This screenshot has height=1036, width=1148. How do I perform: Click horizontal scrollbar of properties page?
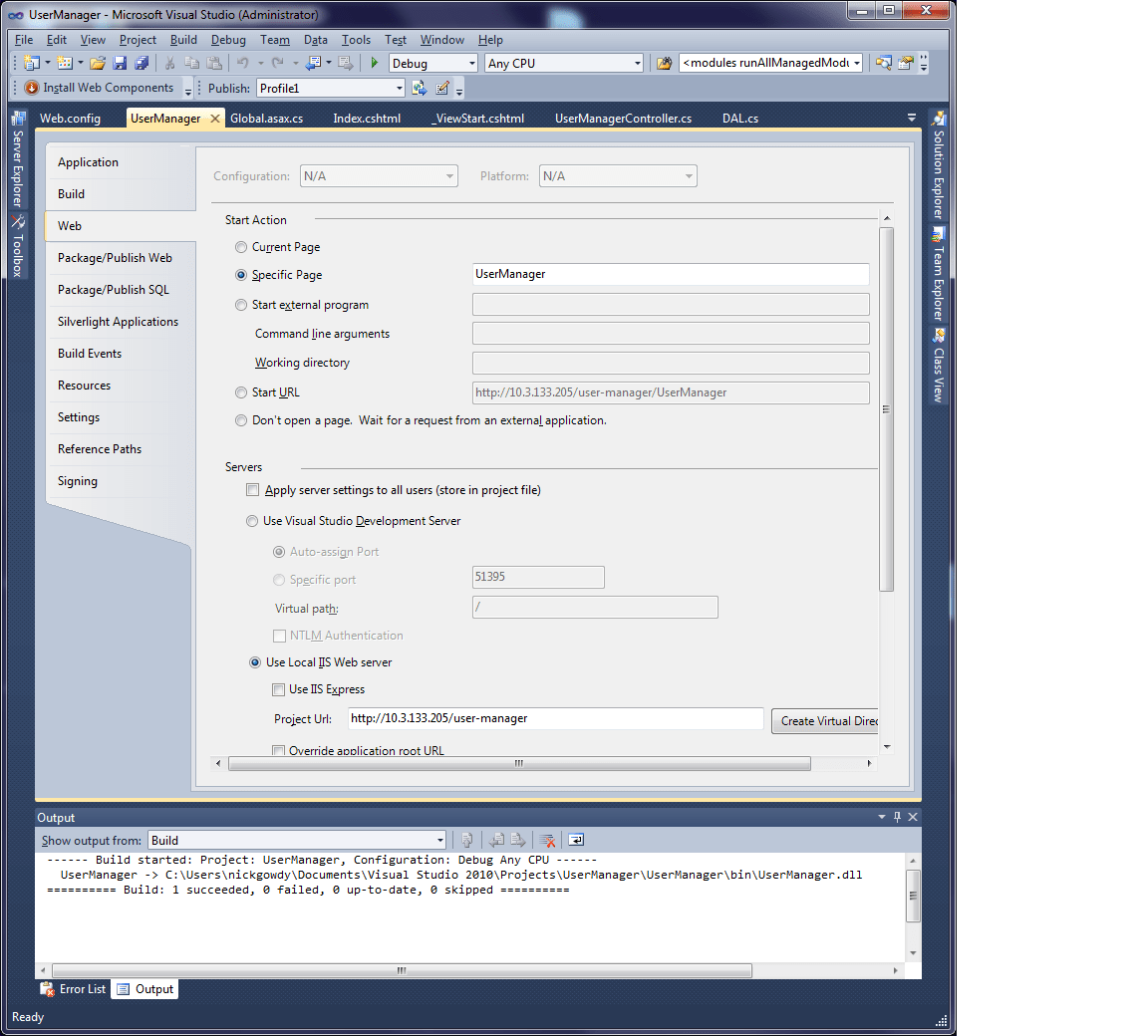[x=519, y=764]
